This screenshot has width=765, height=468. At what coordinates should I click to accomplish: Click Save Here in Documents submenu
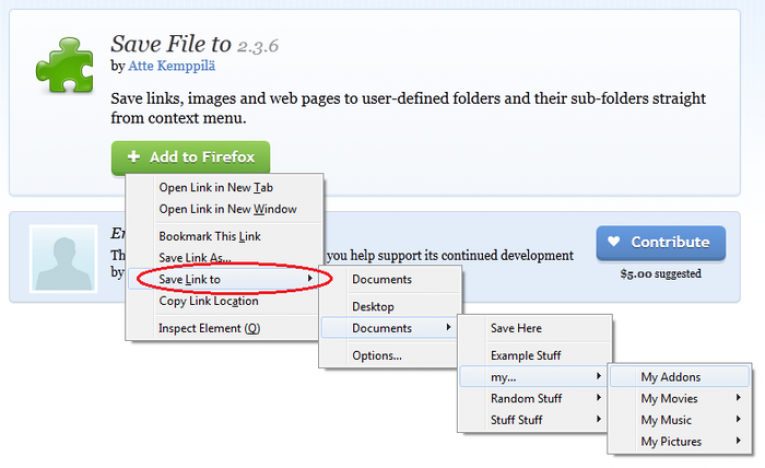(x=535, y=328)
